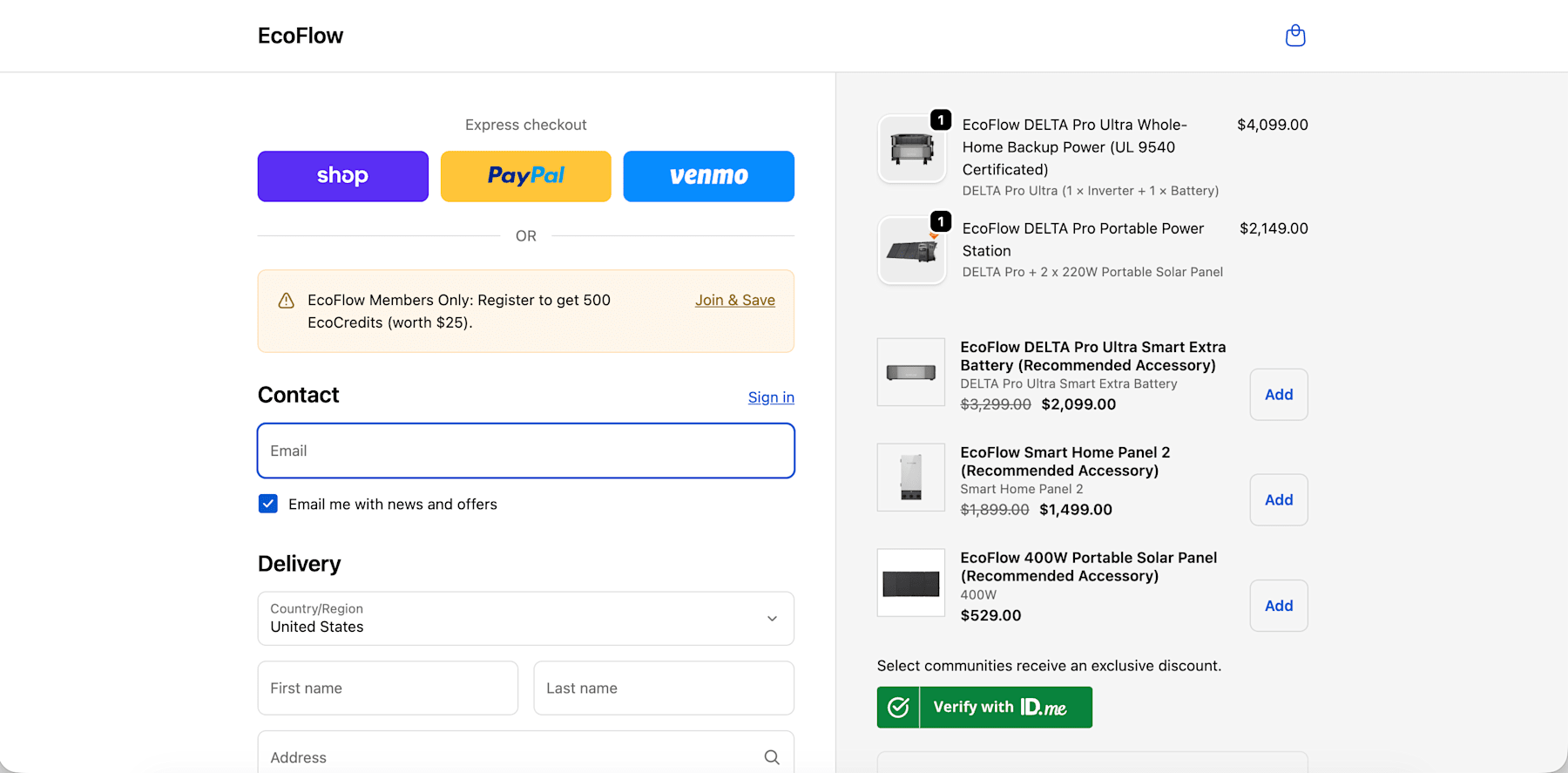Click the Last name field
This screenshot has height=773, width=1568.
coord(664,688)
